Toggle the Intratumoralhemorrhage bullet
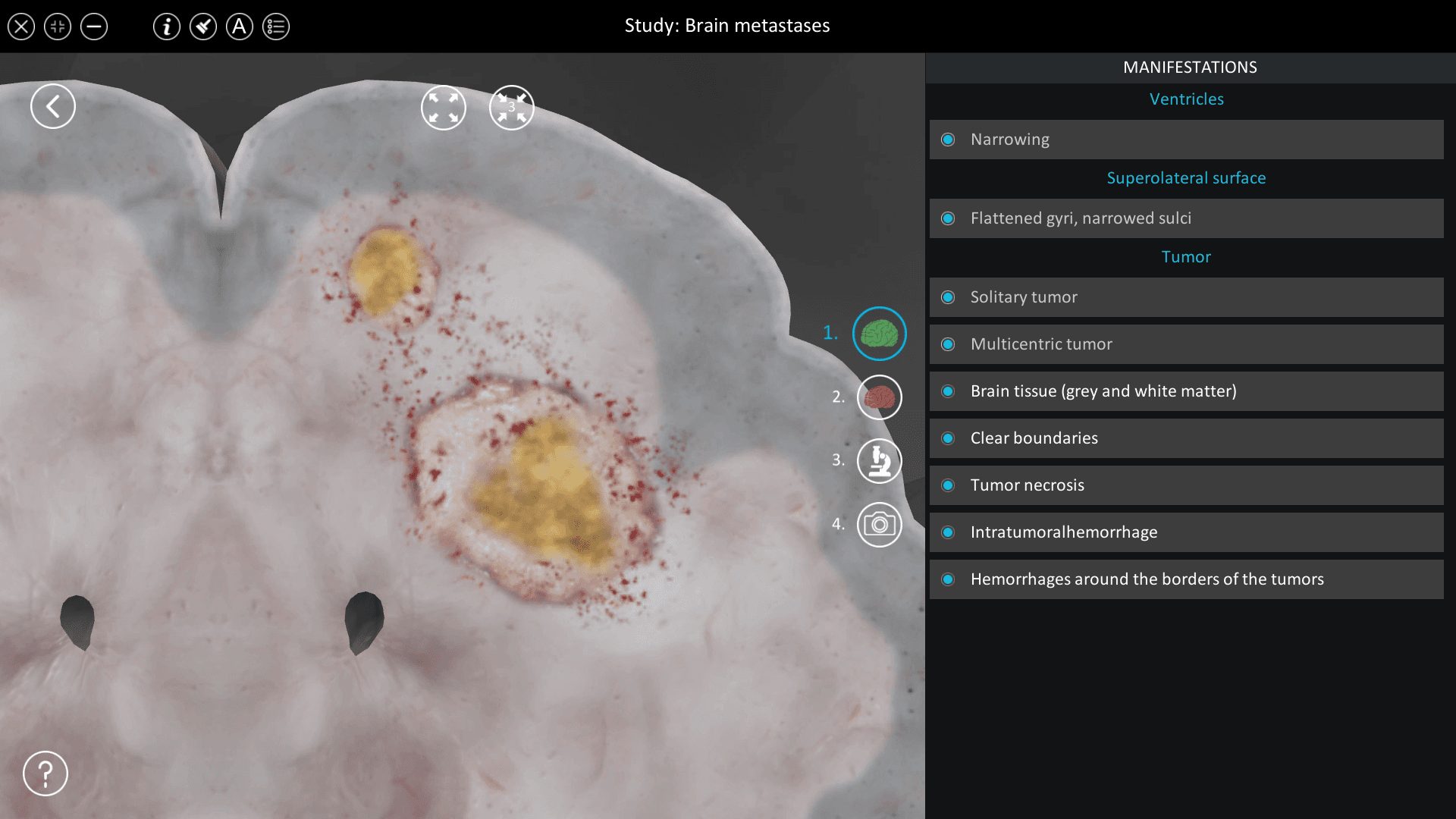The width and height of the screenshot is (1456, 819). (x=948, y=532)
